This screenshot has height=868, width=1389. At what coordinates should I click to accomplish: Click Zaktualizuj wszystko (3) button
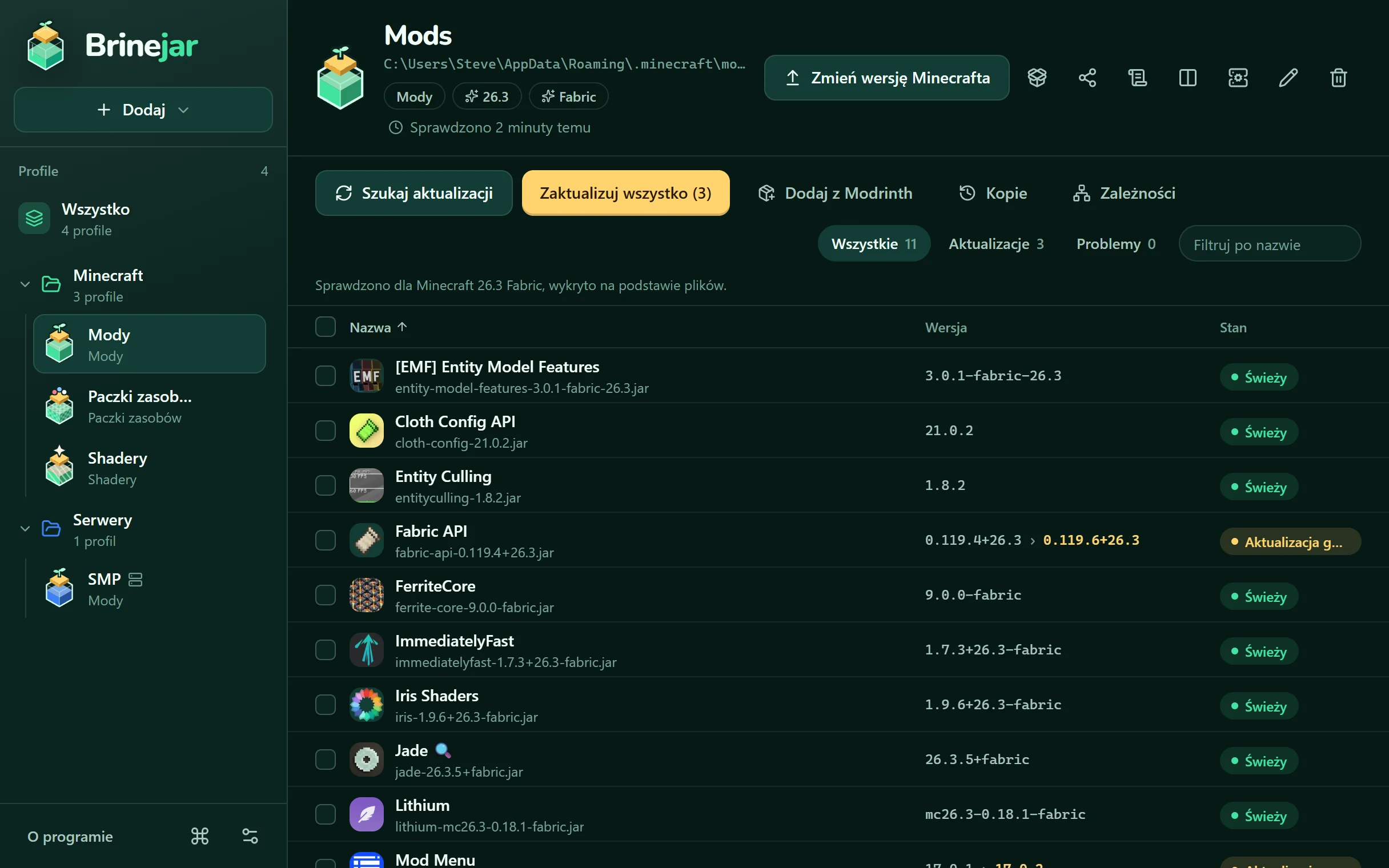(x=625, y=193)
